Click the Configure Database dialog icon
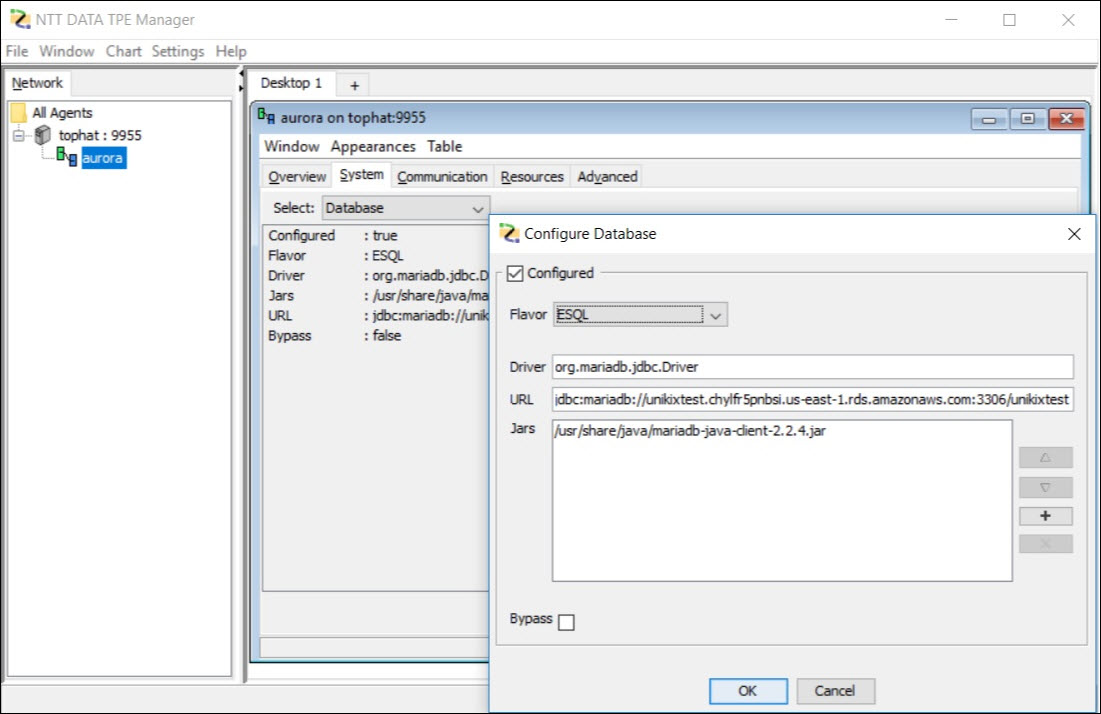Screen dimensions: 1101x714 click(x=509, y=233)
